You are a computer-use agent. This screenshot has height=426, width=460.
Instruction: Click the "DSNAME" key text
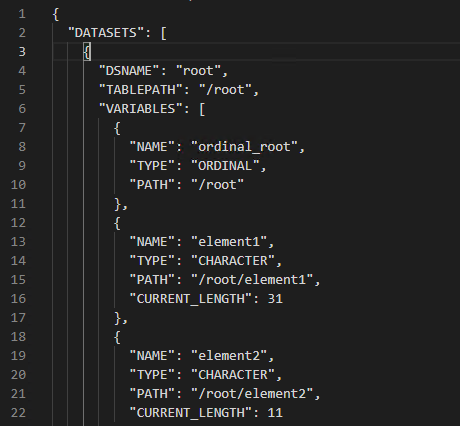tap(129, 71)
